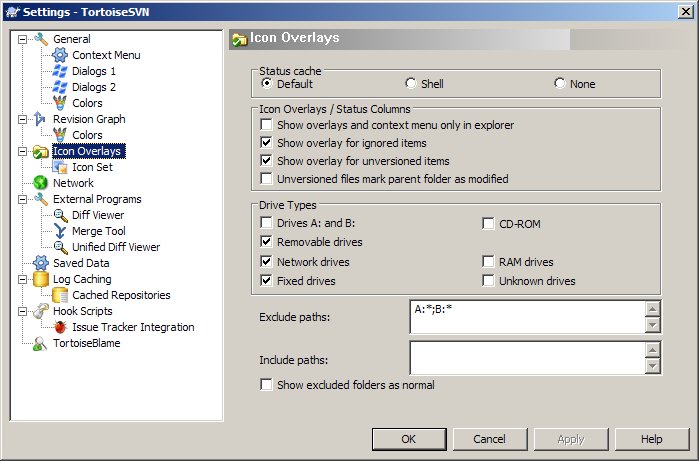Click the Issue Tracker Integration bug icon
The width and height of the screenshot is (699, 461).
(60, 327)
